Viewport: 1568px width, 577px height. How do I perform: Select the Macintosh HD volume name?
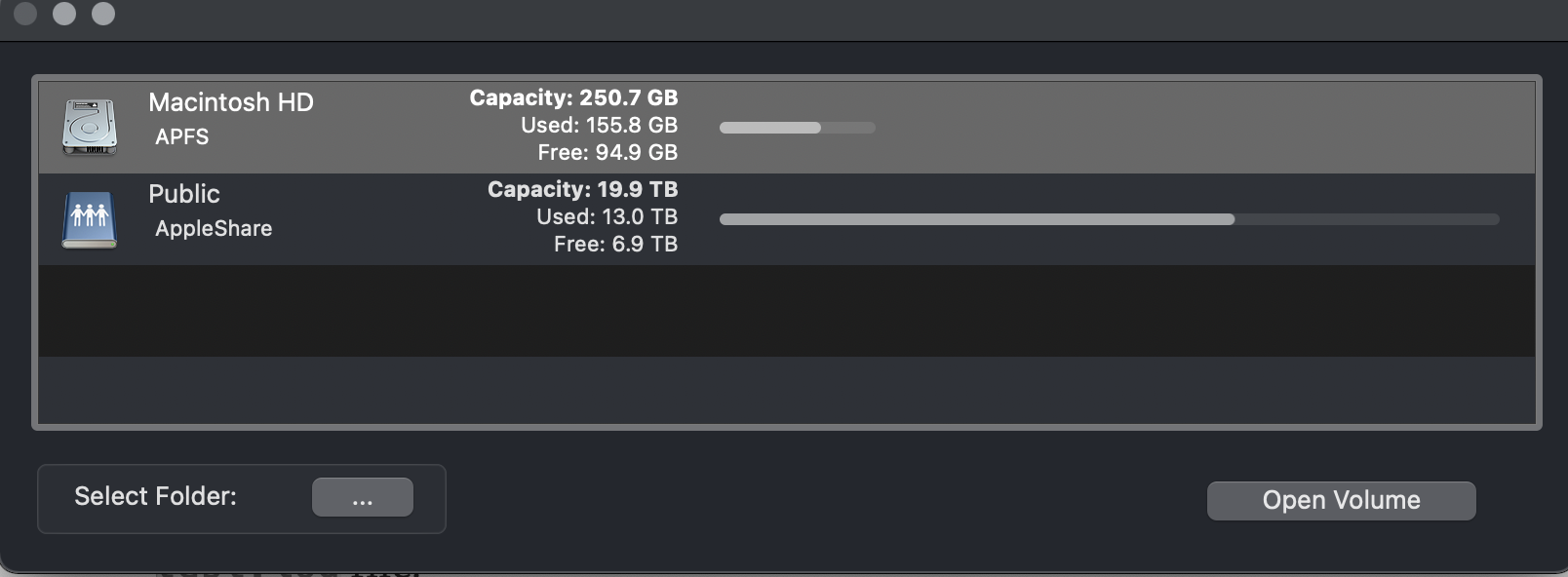coord(231,102)
